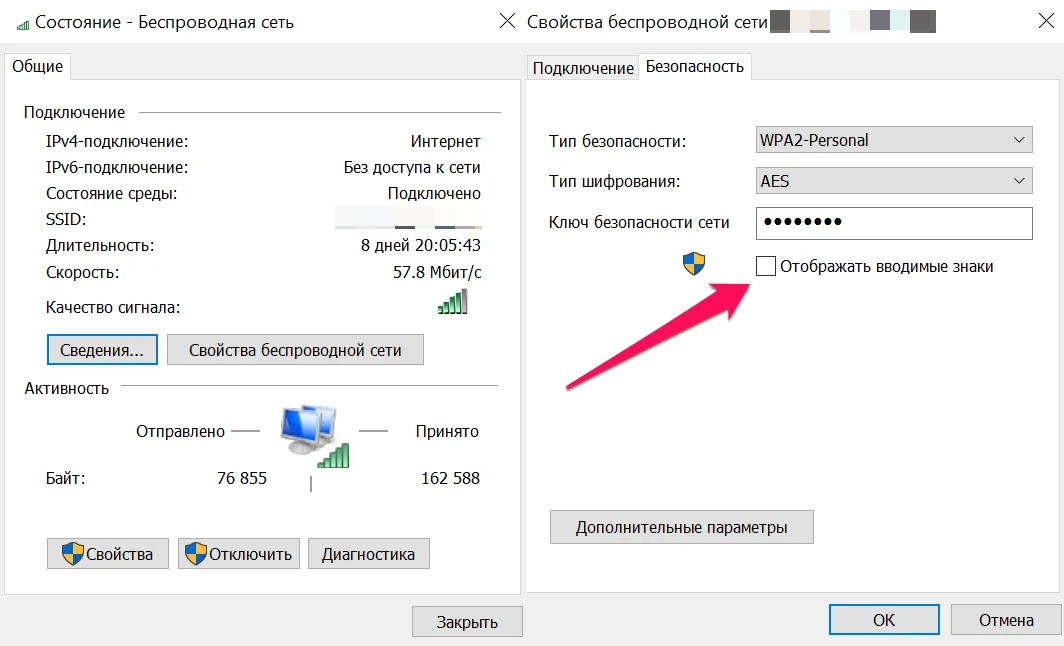Run Диагностика button
Screen dimensions: 1064x646
point(368,554)
